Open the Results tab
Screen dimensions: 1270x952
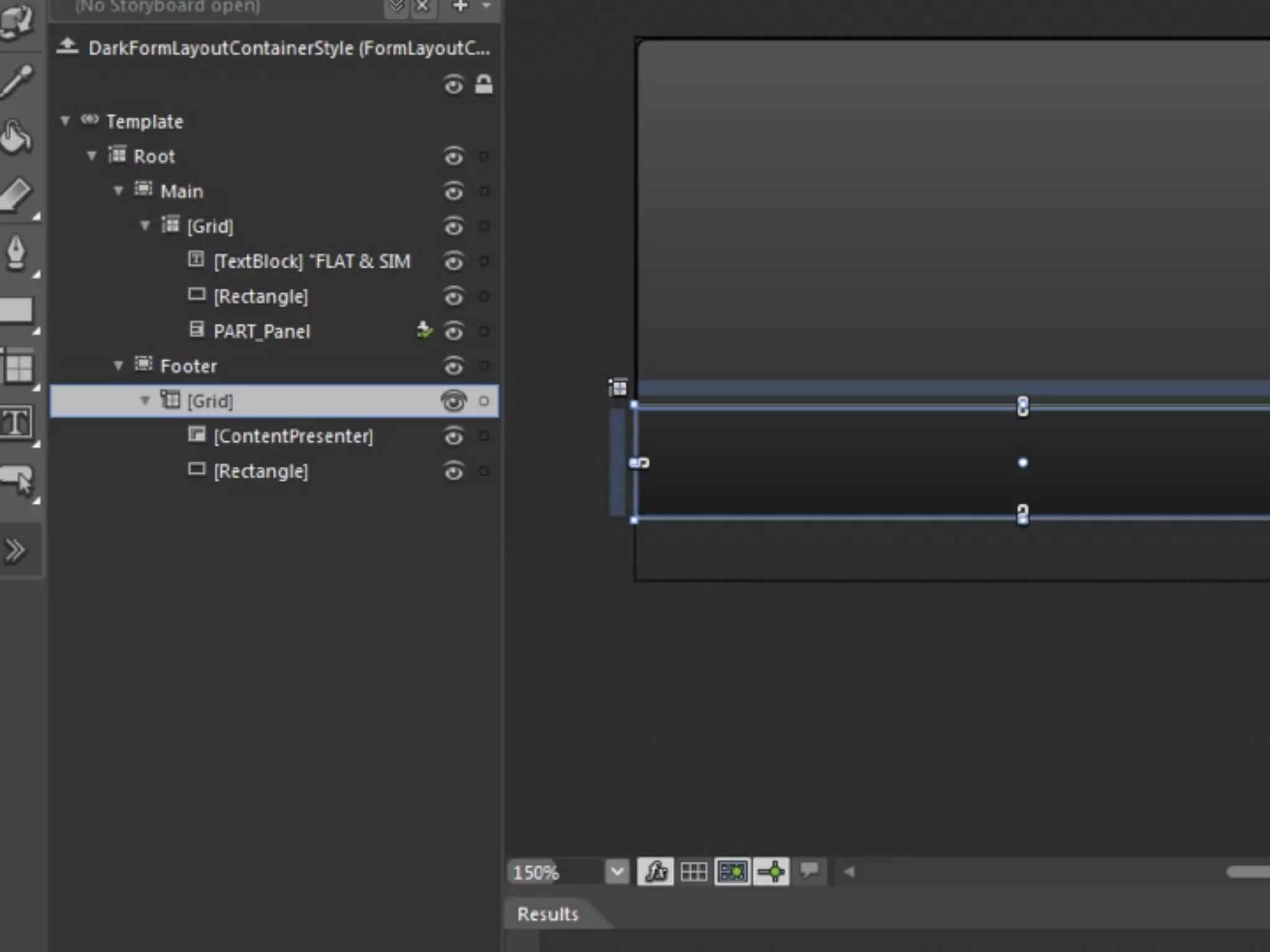548,914
